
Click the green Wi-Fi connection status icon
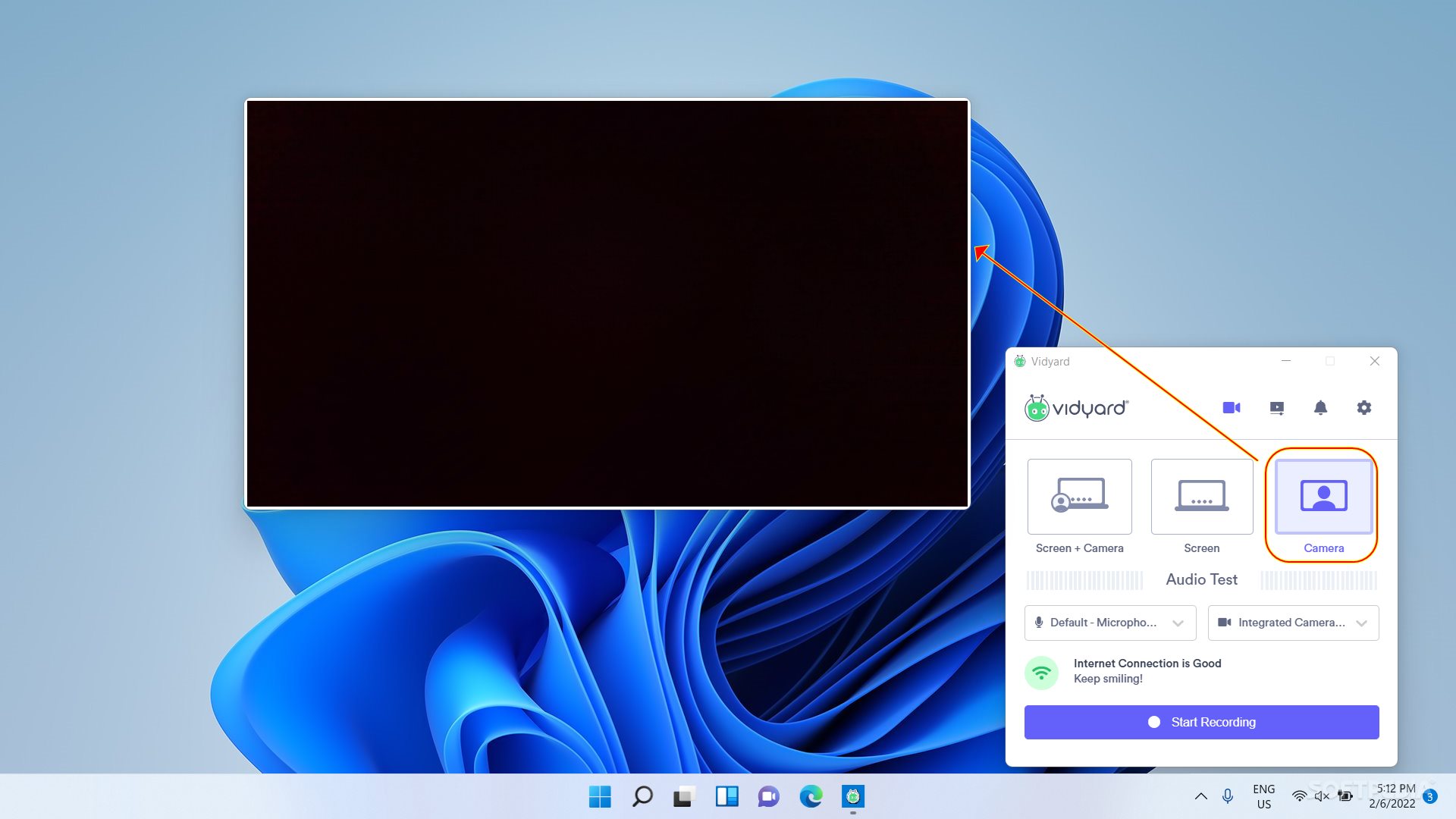pyautogui.click(x=1042, y=672)
